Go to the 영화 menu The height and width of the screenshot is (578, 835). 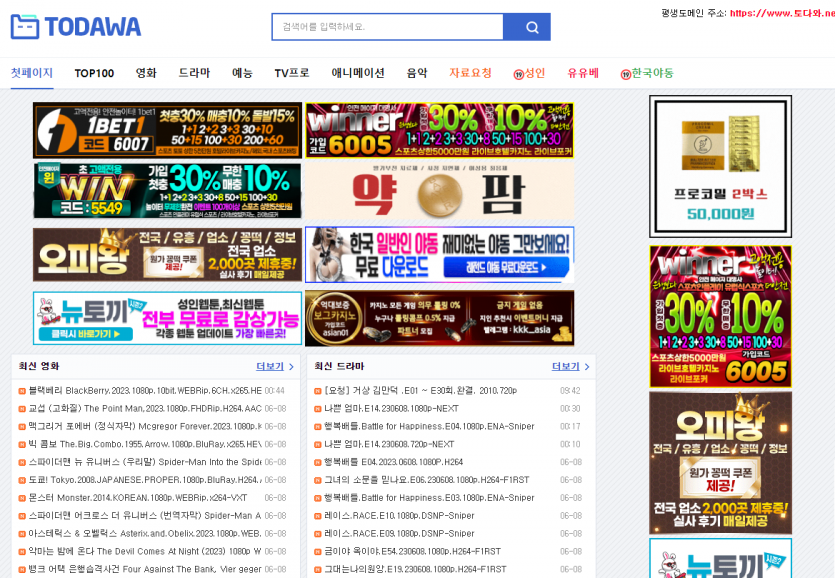146,73
